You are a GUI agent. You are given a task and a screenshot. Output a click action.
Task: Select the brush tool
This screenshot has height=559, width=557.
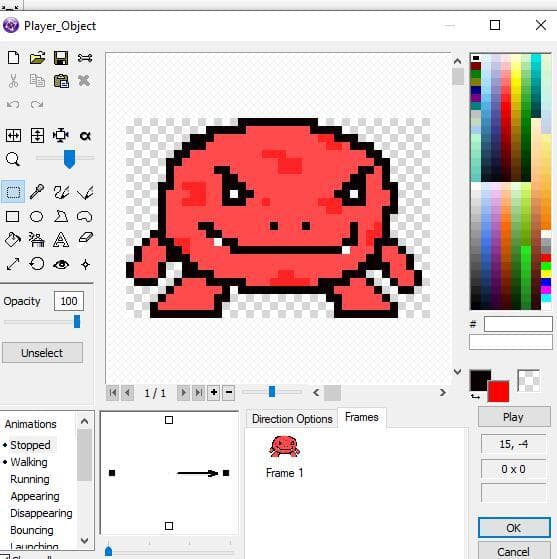61,192
